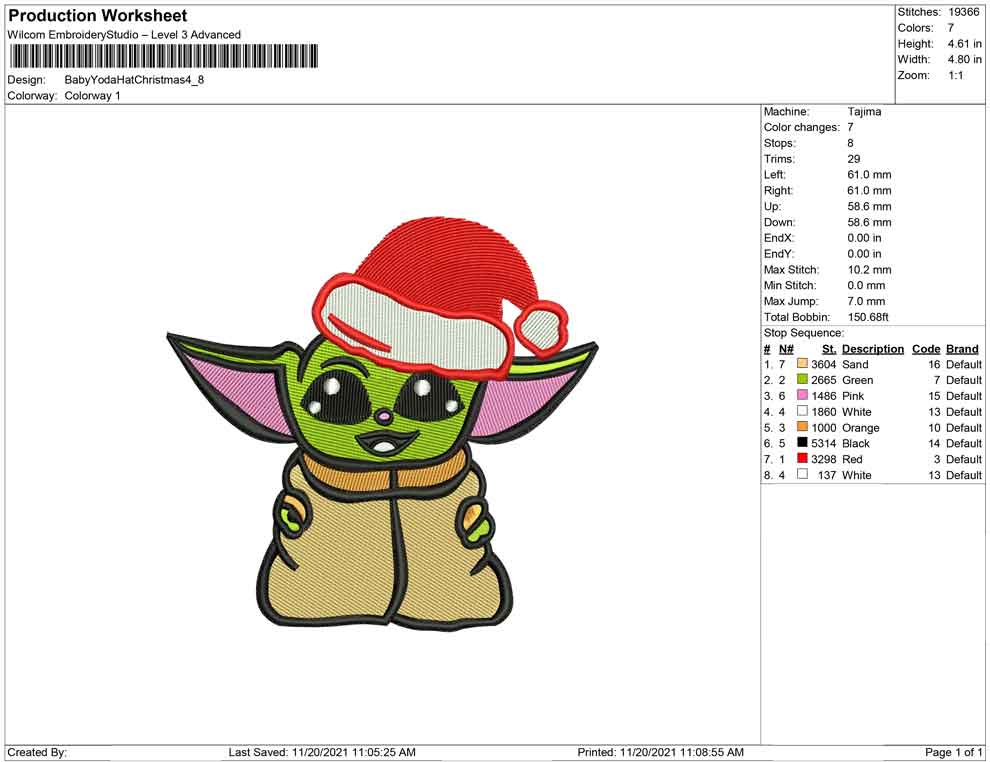Click the Created By label
The height and width of the screenshot is (762, 990).
[37, 752]
